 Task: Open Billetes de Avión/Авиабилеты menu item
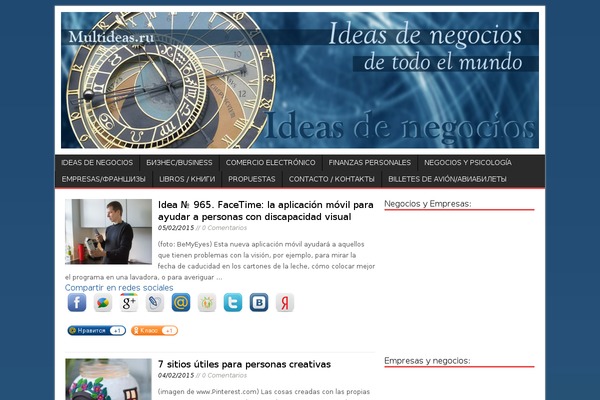click(447, 179)
